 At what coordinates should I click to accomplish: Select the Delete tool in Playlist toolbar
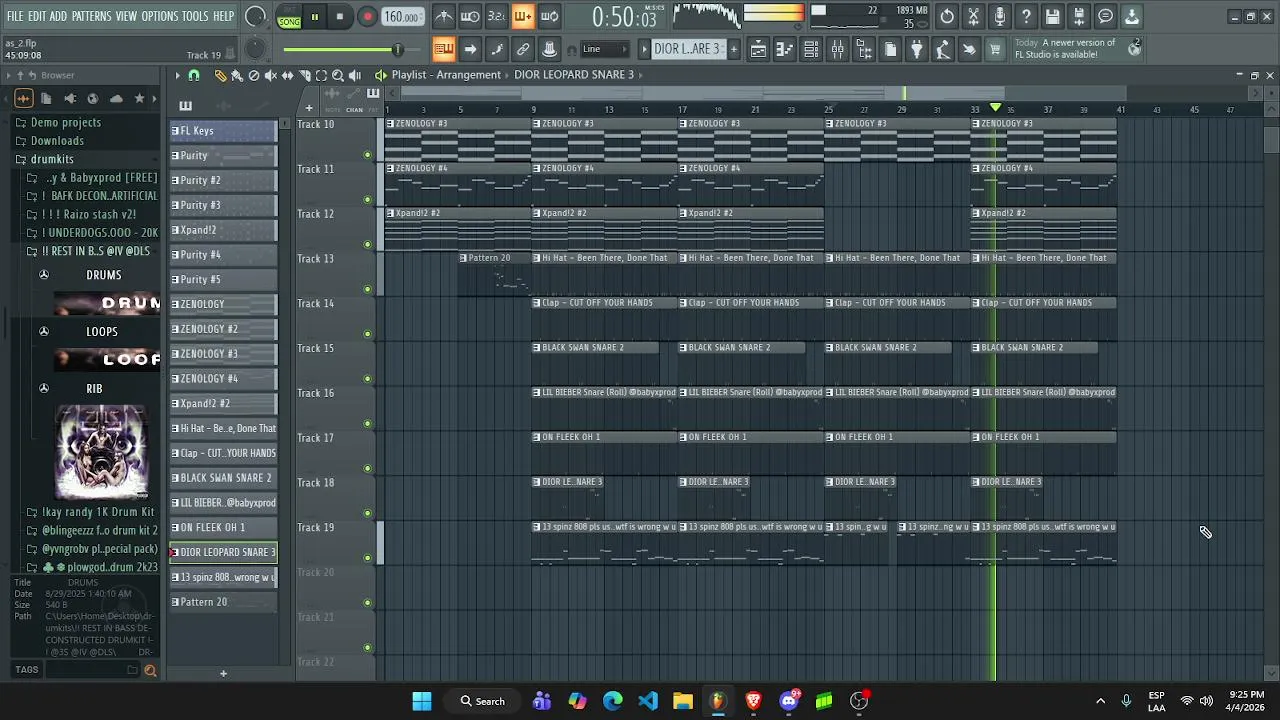tap(254, 75)
